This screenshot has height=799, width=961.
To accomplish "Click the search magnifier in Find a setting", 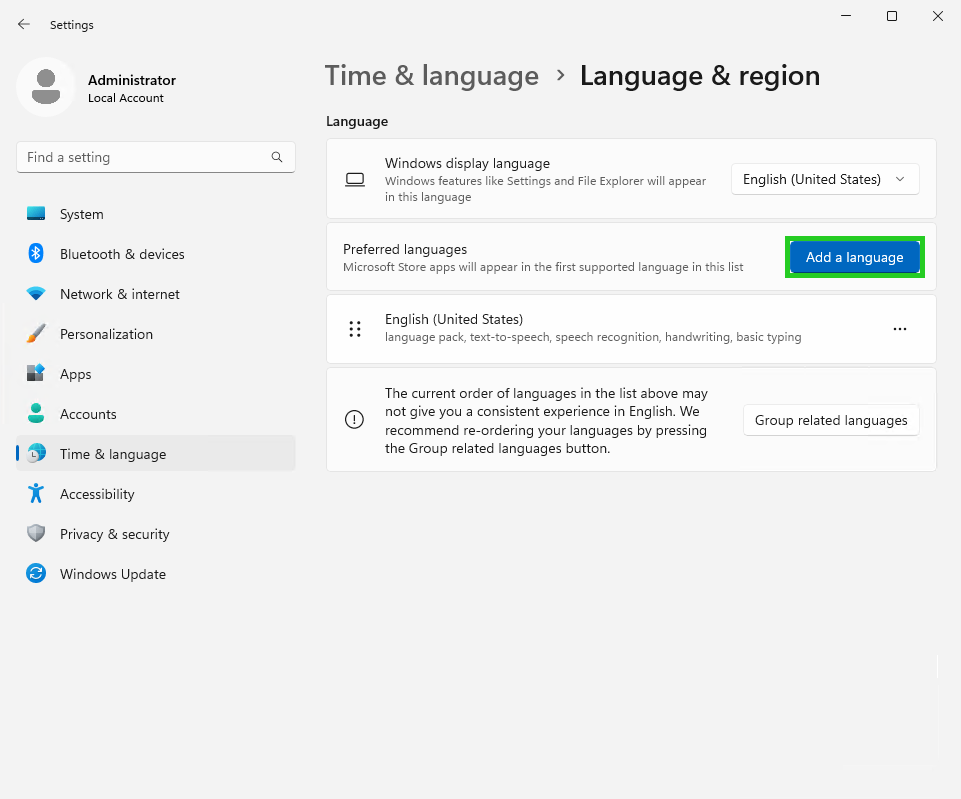I will pos(276,157).
